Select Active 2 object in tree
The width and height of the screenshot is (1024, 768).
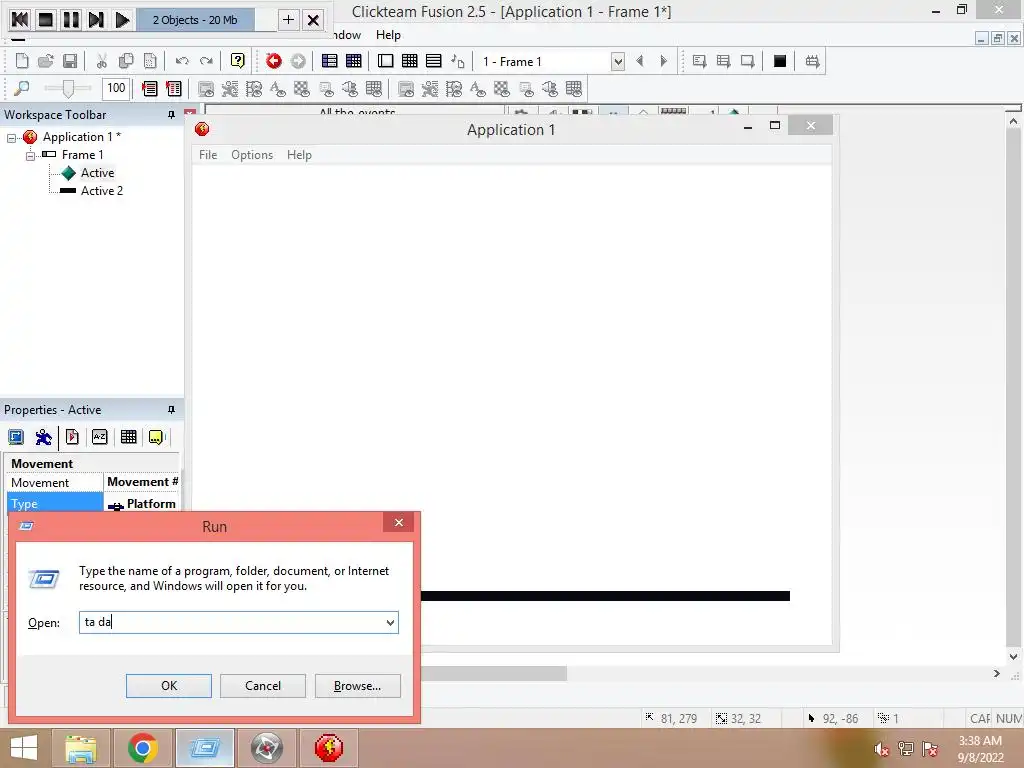(x=101, y=191)
